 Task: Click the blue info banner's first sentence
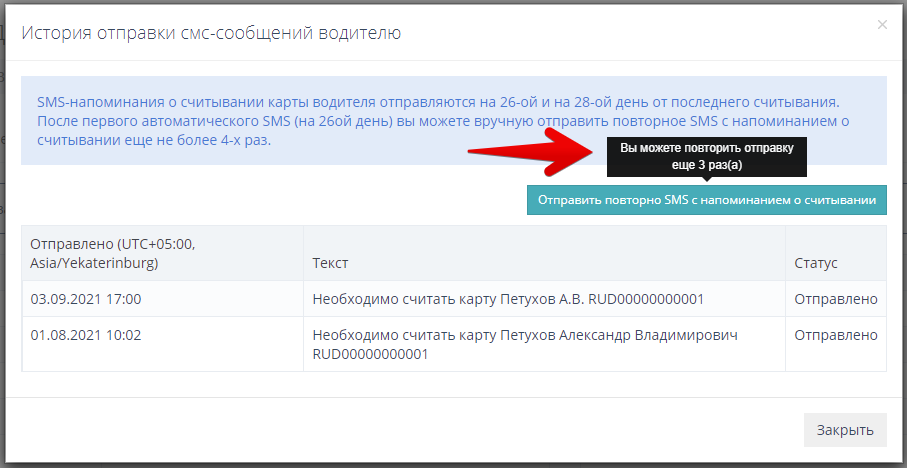(x=437, y=102)
